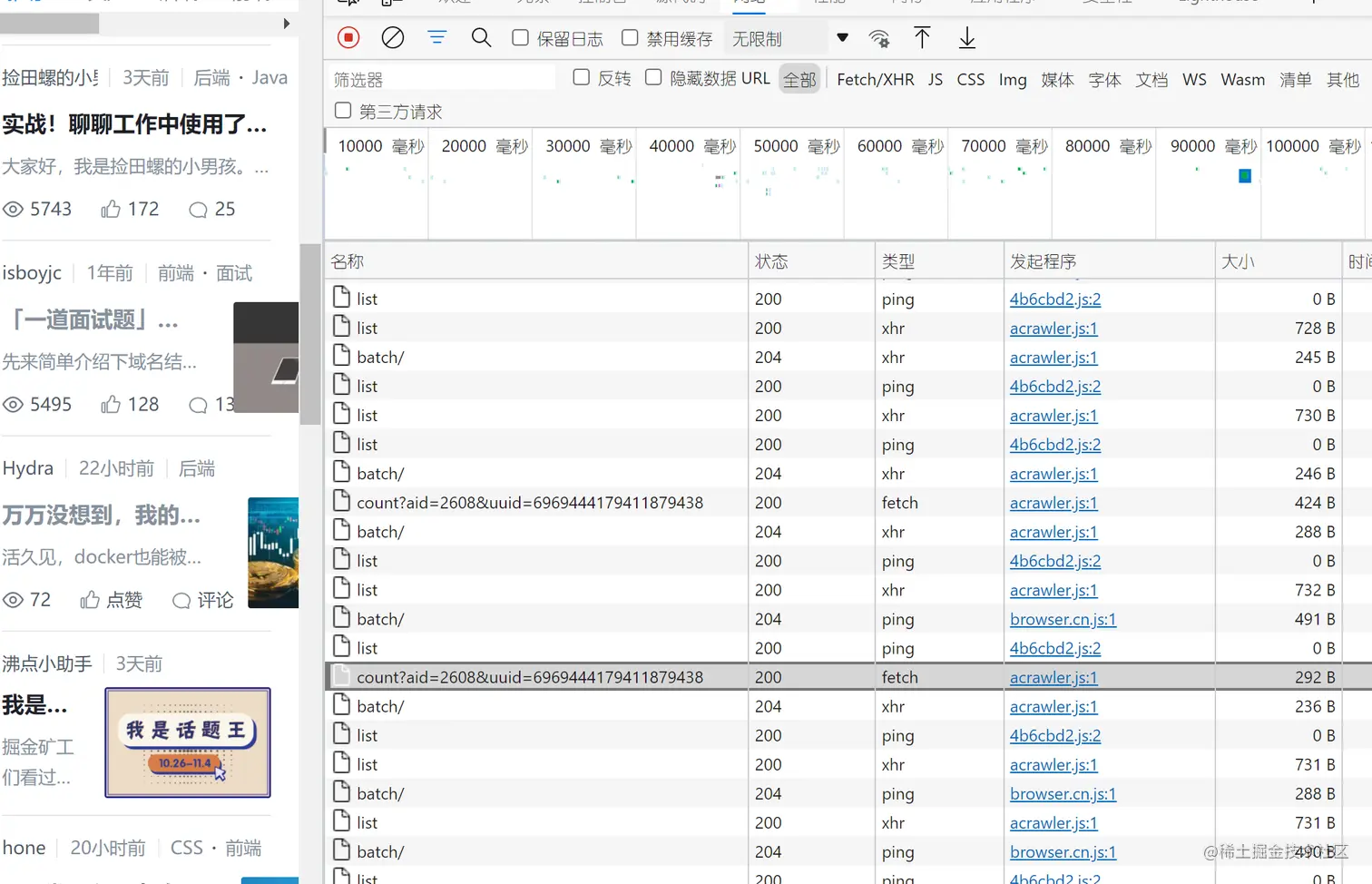Open 4b6cbd2.js:2 initiator in first row
The width and height of the screenshot is (1372, 884).
(1055, 300)
